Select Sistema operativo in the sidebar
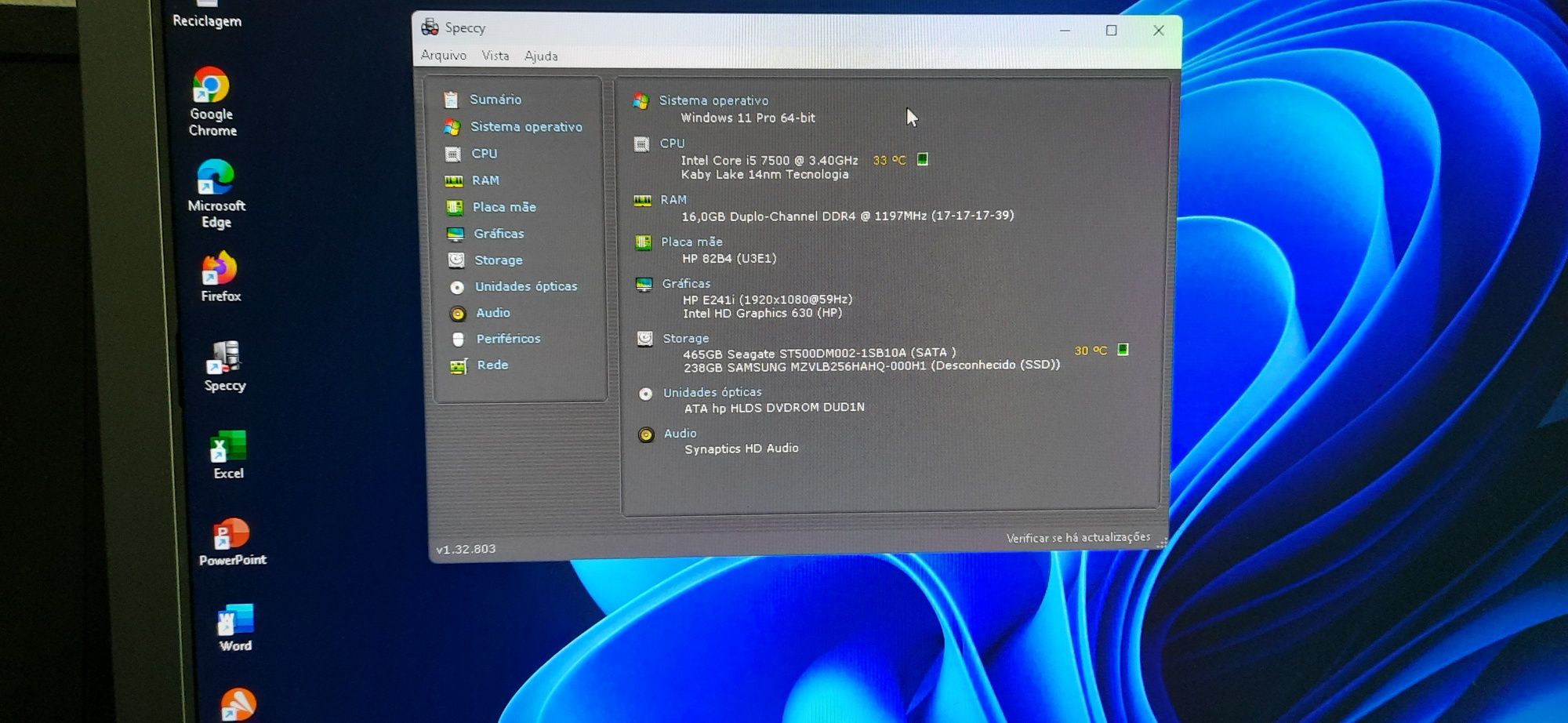The width and height of the screenshot is (1568, 723). tap(526, 127)
